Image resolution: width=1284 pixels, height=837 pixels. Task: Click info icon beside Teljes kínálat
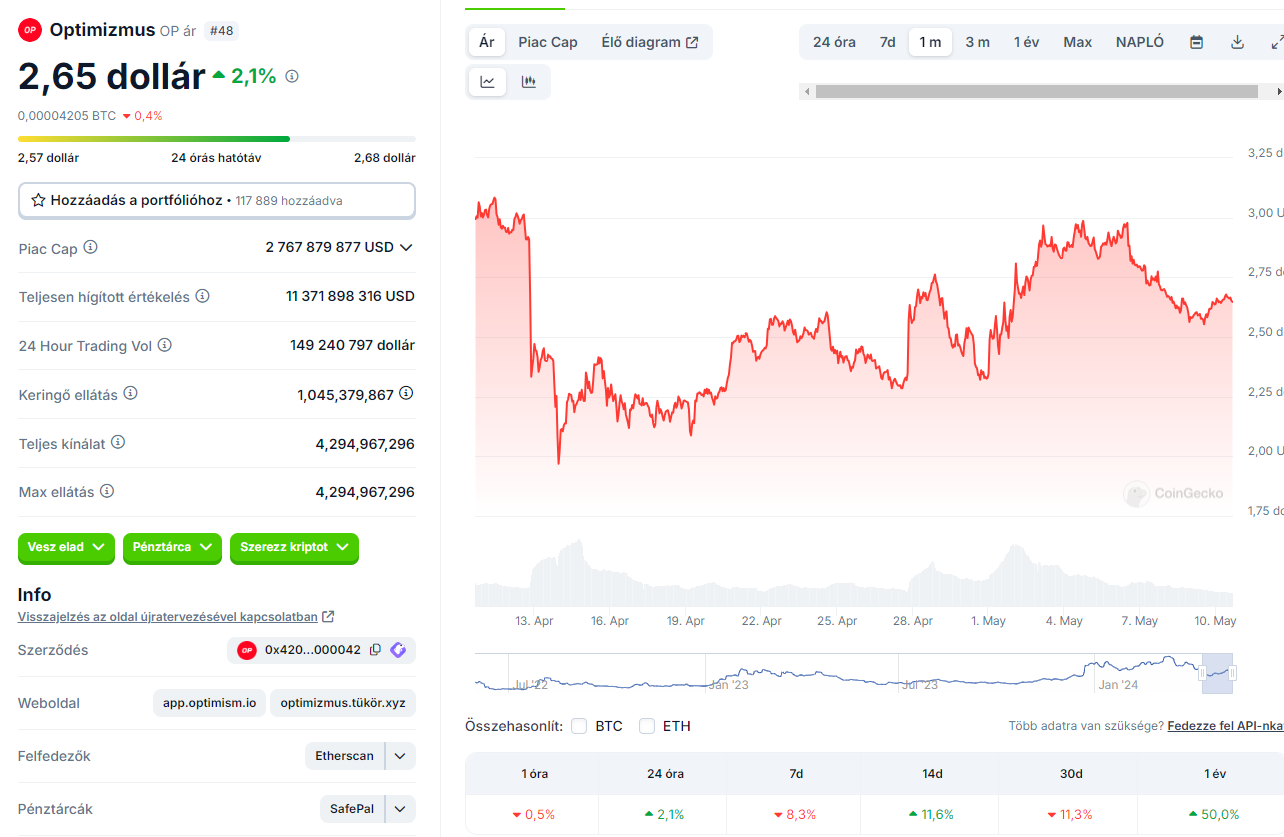tap(118, 442)
